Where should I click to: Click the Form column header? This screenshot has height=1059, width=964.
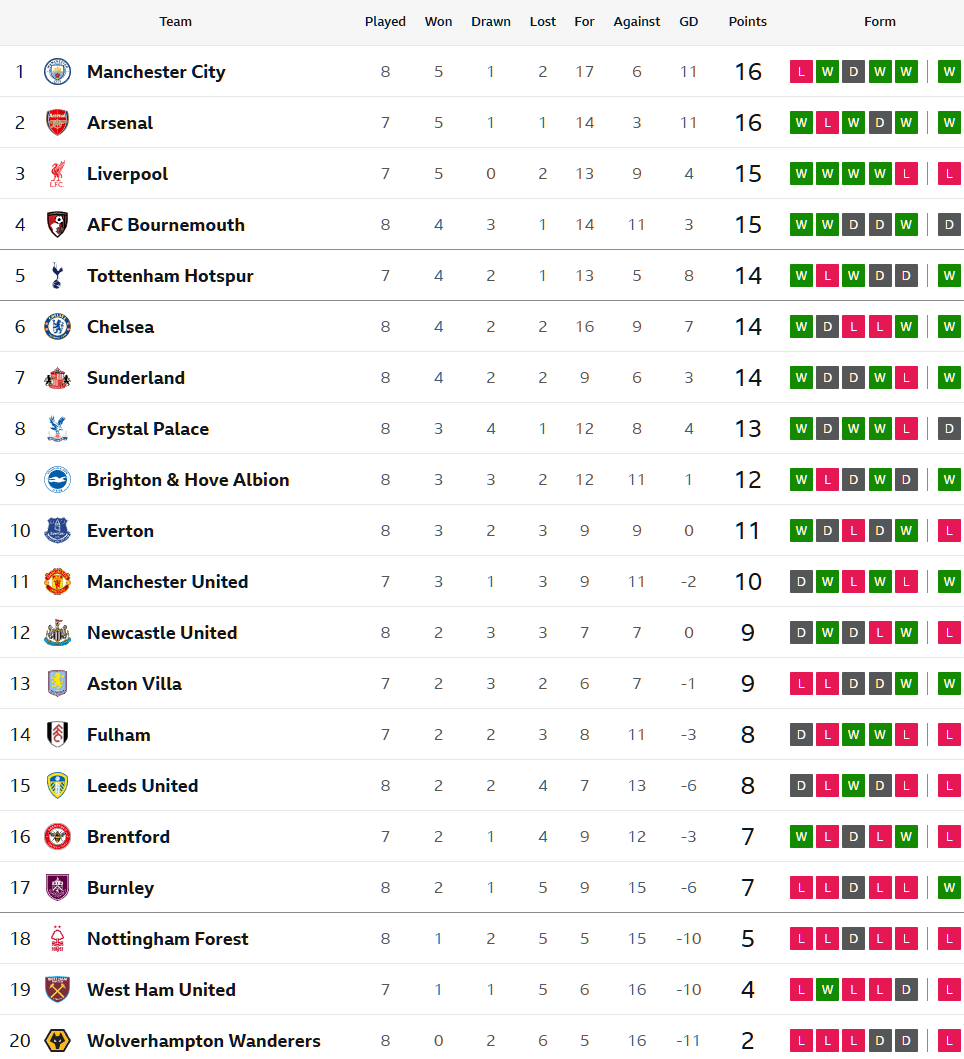tap(880, 21)
